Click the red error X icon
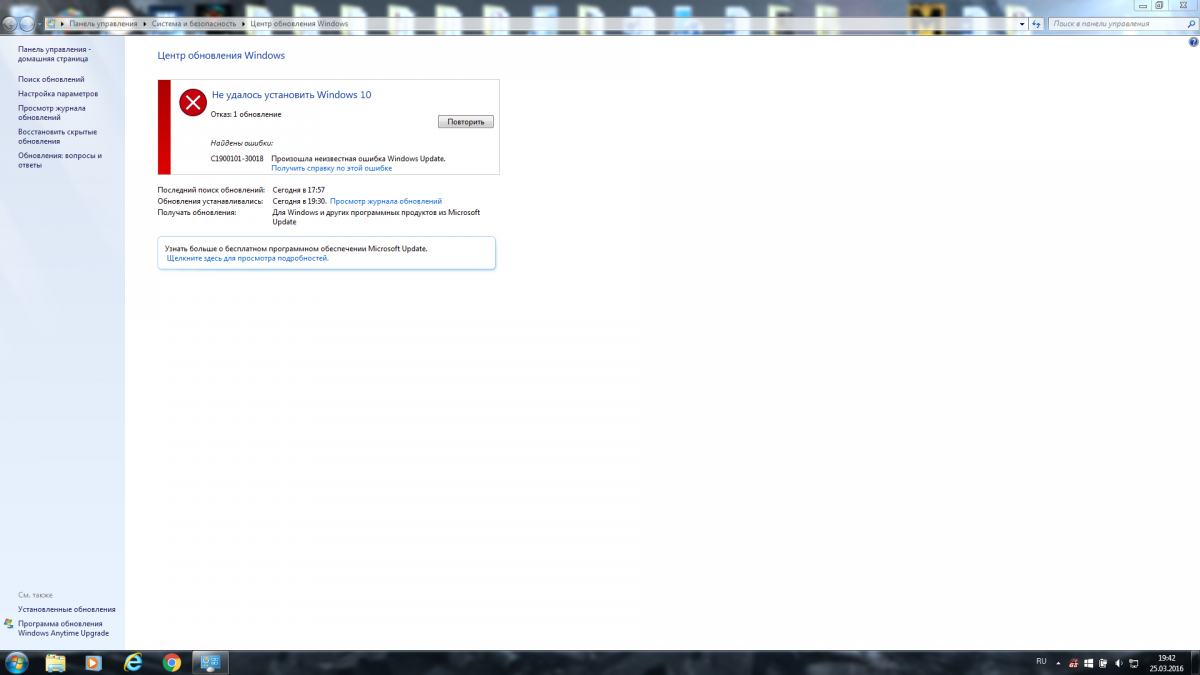The image size is (1200, 675). (192, 101)
